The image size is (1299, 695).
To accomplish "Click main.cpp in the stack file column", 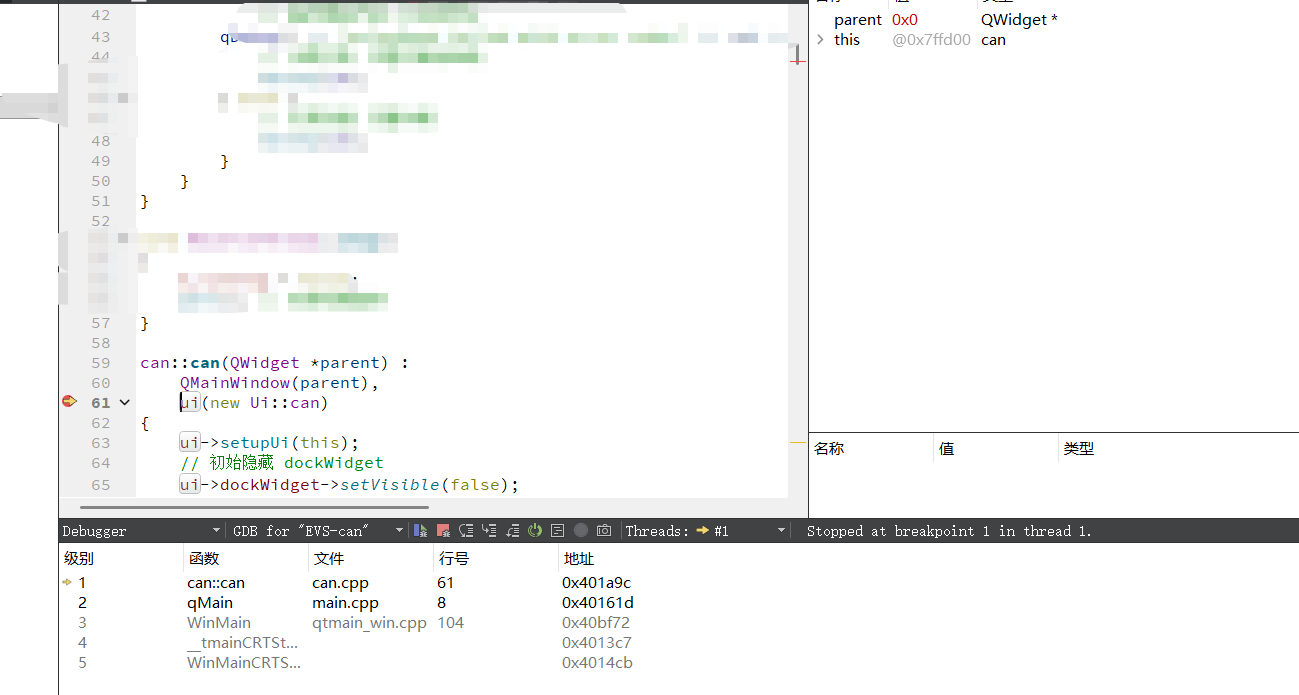I will (345, 602).
